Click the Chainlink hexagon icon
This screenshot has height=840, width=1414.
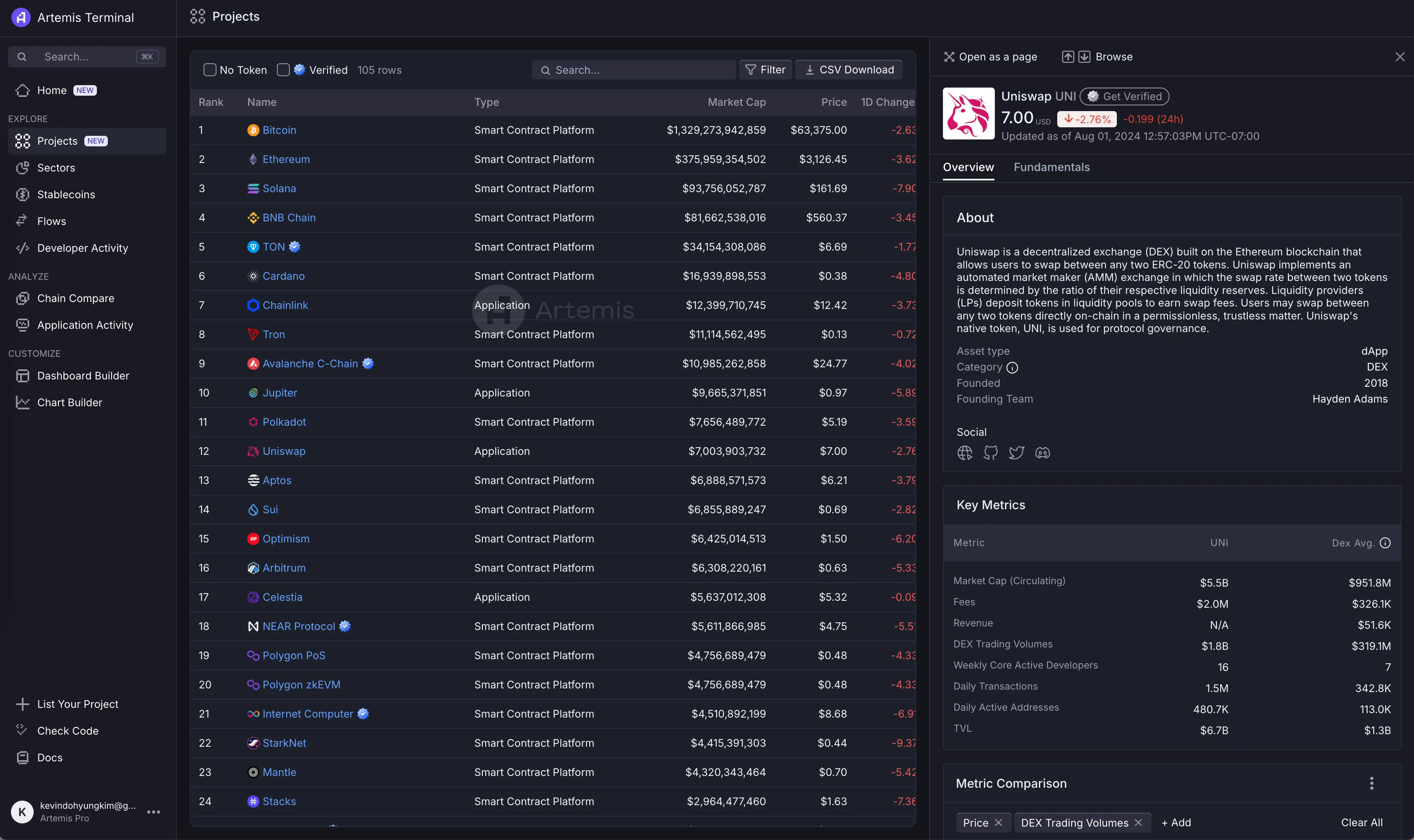pyautogui.click(x=253, y=306)
